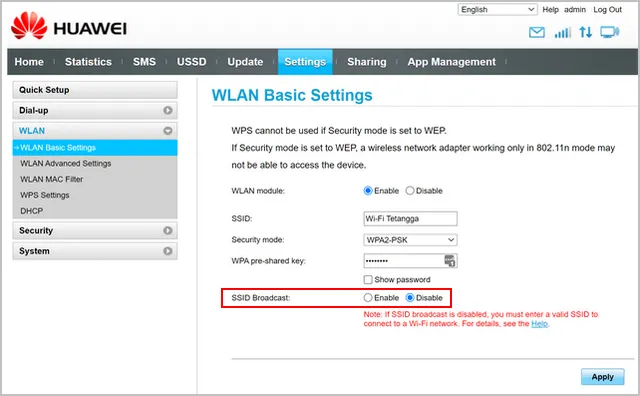
Task: Open the SMS tab
Action: [144, 62]
